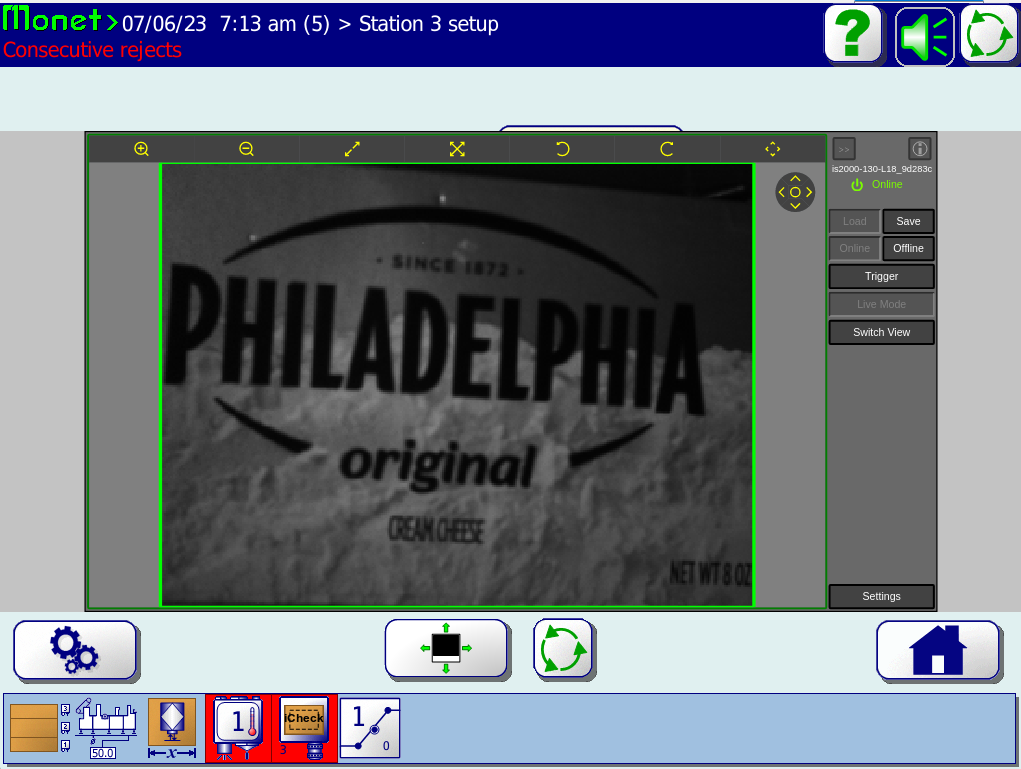1021x769 pixels.
Task: Click the greyed Load button
Action: pos(854,221)
